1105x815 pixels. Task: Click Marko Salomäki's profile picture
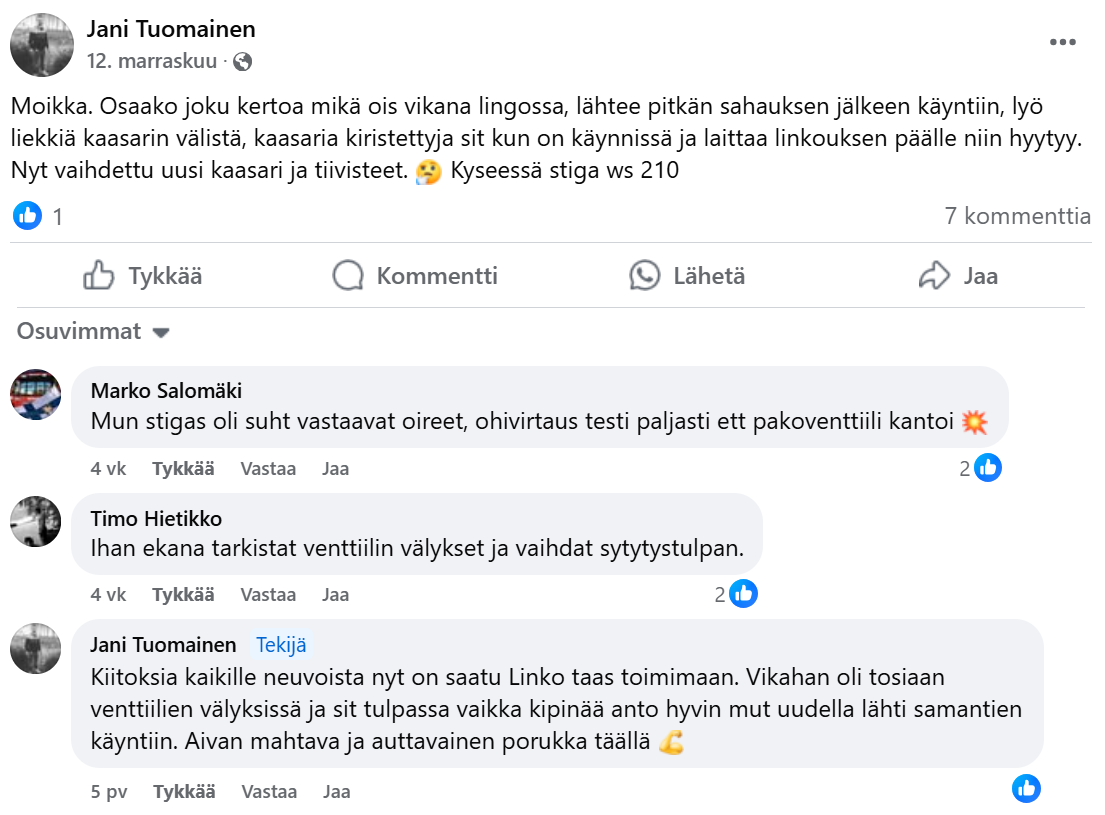(x=36, y=394)
